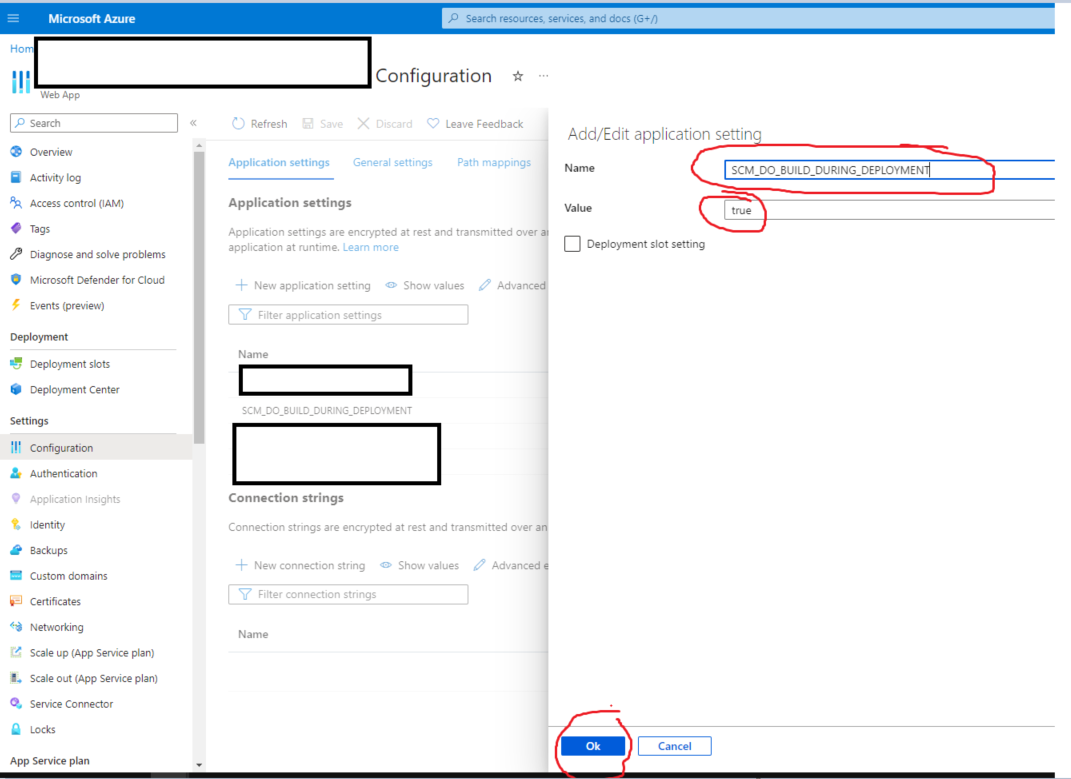Viewport: 1071px width, 779px height.
Task: Open Tags in the sidebar
Action: click(40, 229)
